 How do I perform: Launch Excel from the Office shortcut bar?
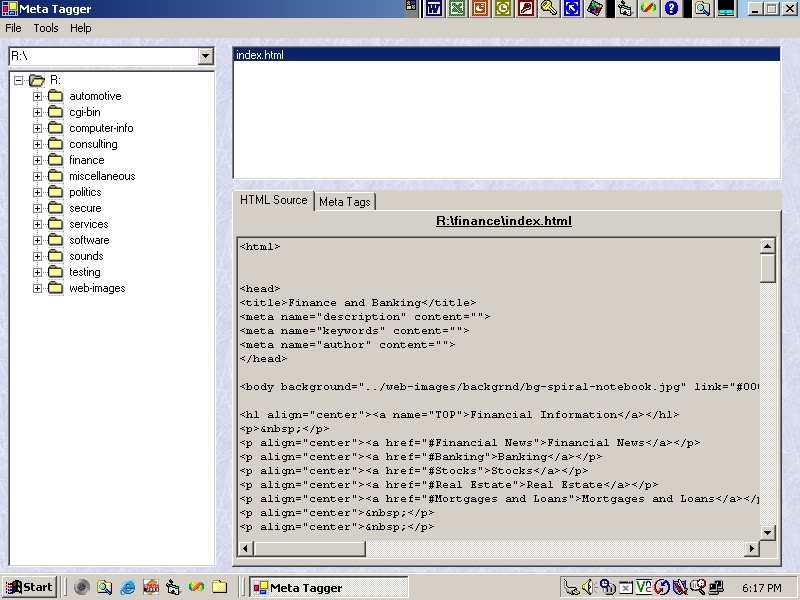click(457, 9)
